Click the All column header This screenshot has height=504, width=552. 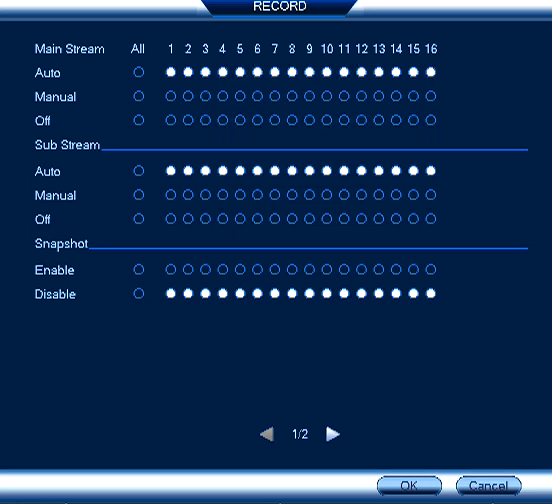[x=138, y=49]
